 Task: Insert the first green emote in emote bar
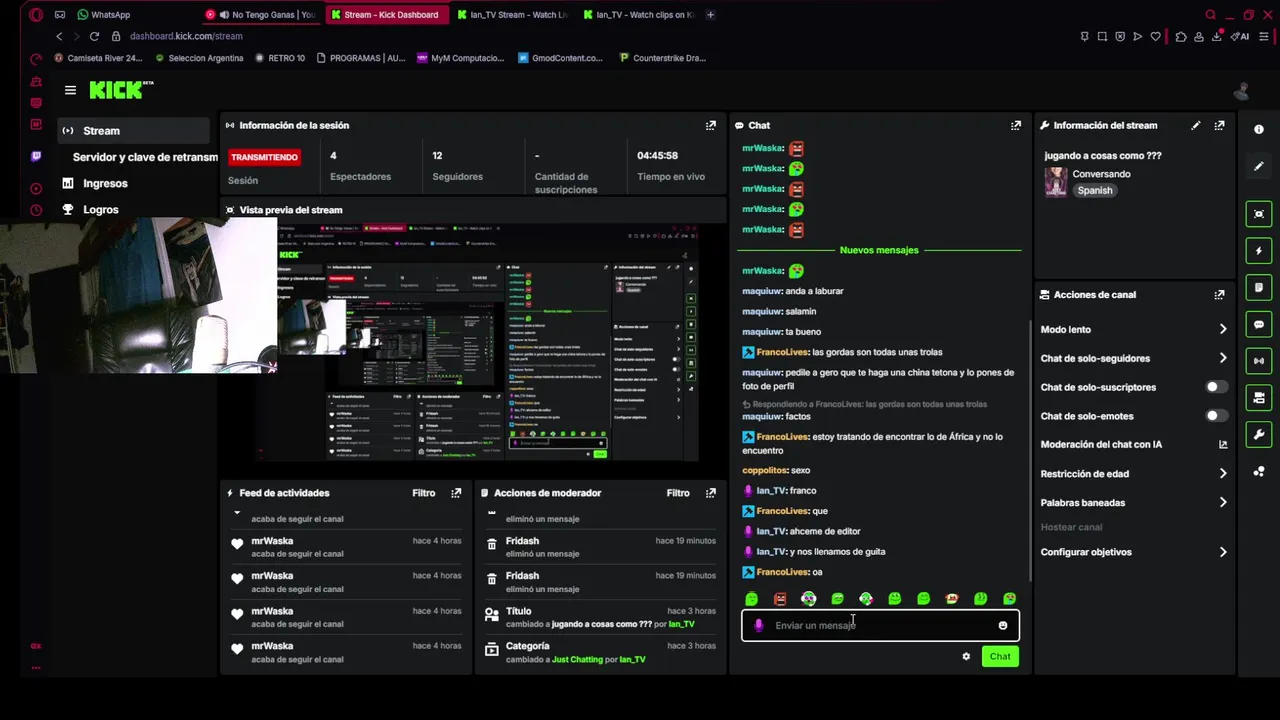pyautogui.click(x=752, y=599)
